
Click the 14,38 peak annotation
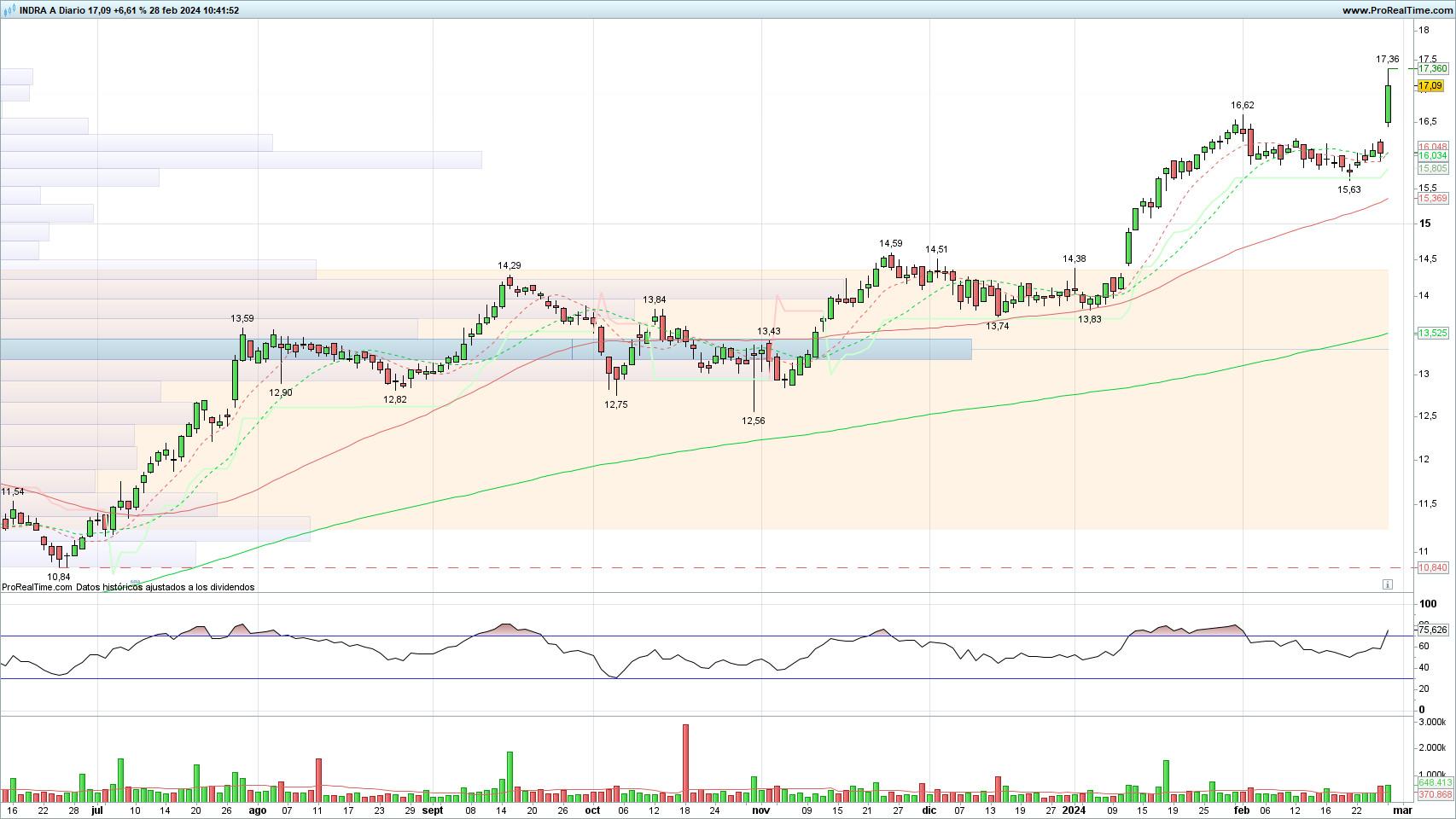click(1075, 258)
